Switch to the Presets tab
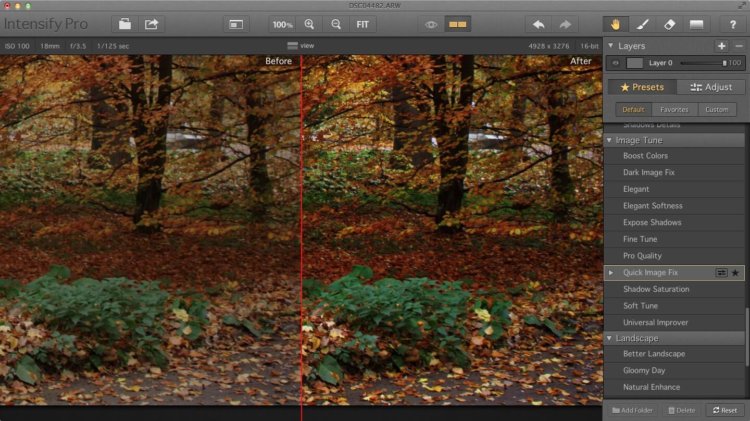 point(642,87)
